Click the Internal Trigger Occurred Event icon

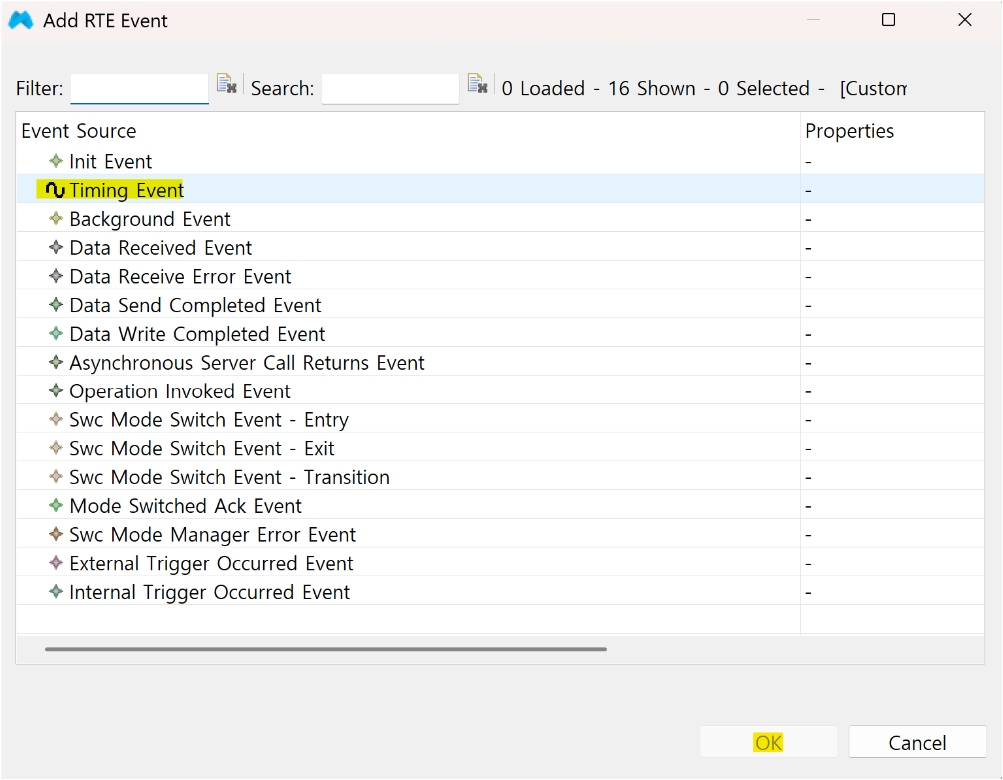click(56, 591)
